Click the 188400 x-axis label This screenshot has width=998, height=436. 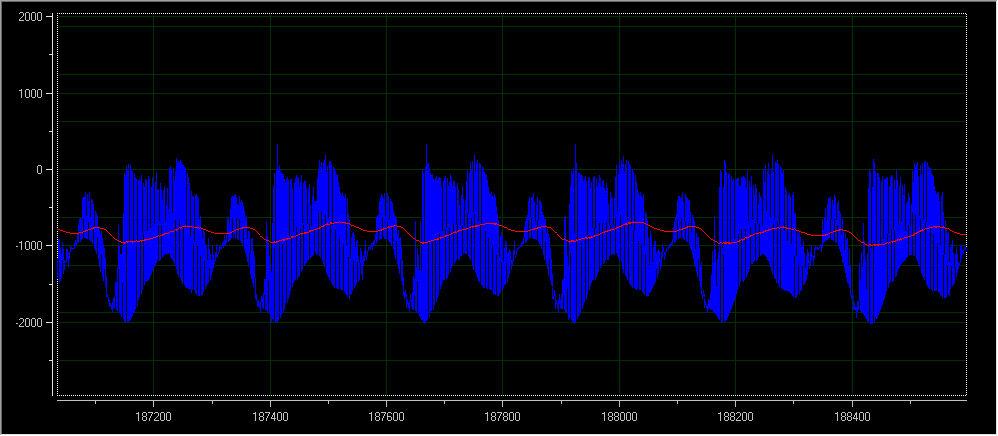pyautogui.click(x=851, y=416)
